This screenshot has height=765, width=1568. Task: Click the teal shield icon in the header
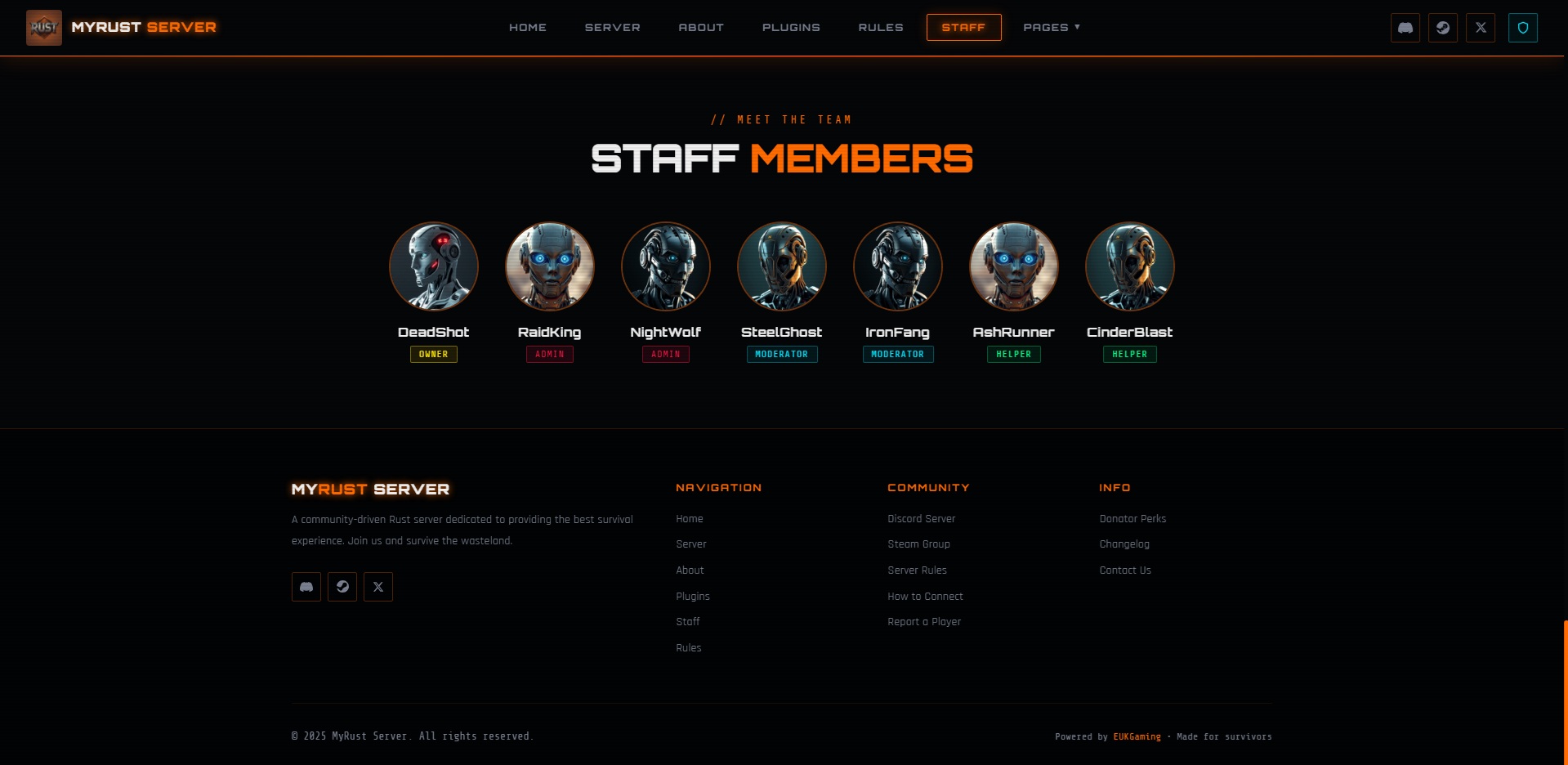tap(1522, 28)
